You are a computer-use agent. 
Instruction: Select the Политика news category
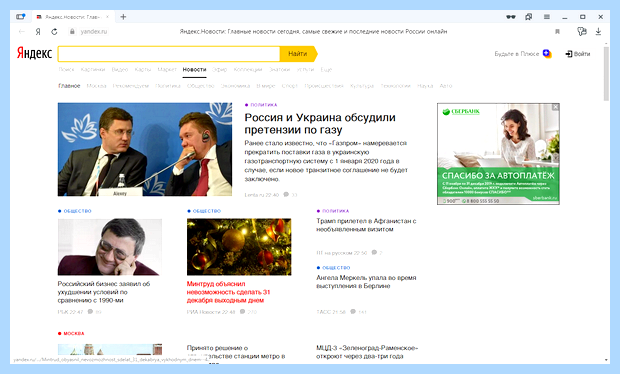(x=168, y=86)
